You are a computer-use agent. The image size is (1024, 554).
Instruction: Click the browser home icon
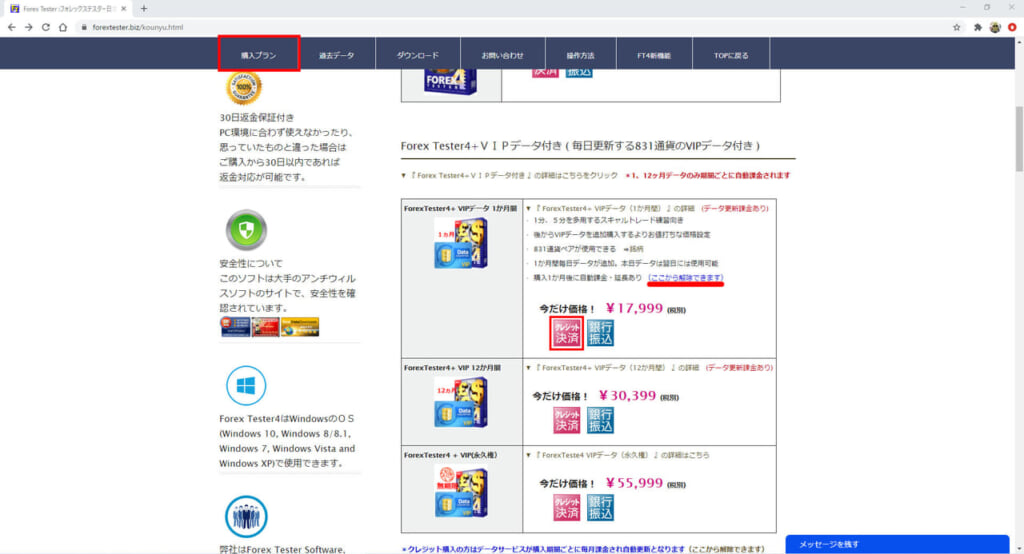(x=63, y=27)
